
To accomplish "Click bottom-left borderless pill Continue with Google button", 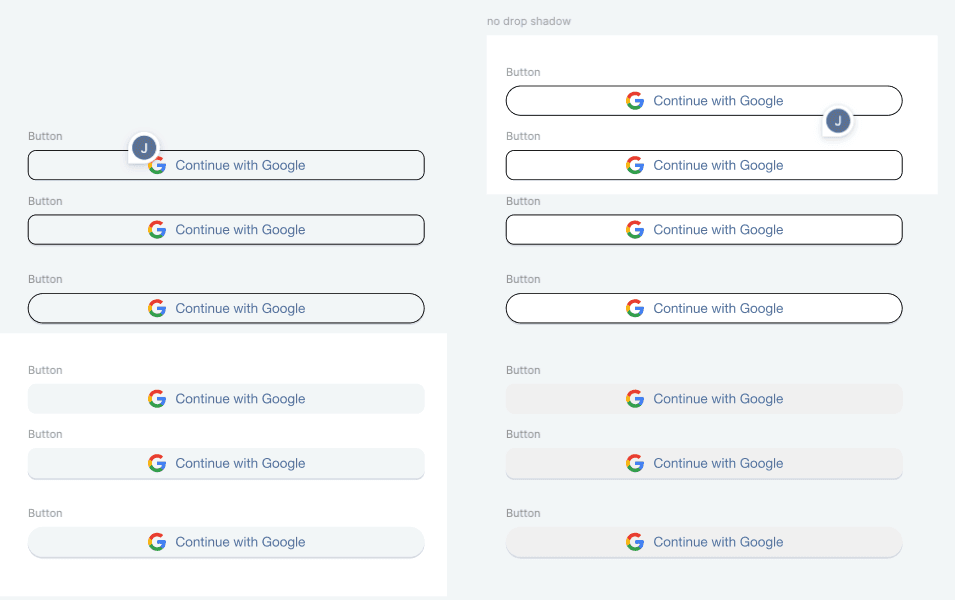I will pyautogui.click(x=226, y=542).
